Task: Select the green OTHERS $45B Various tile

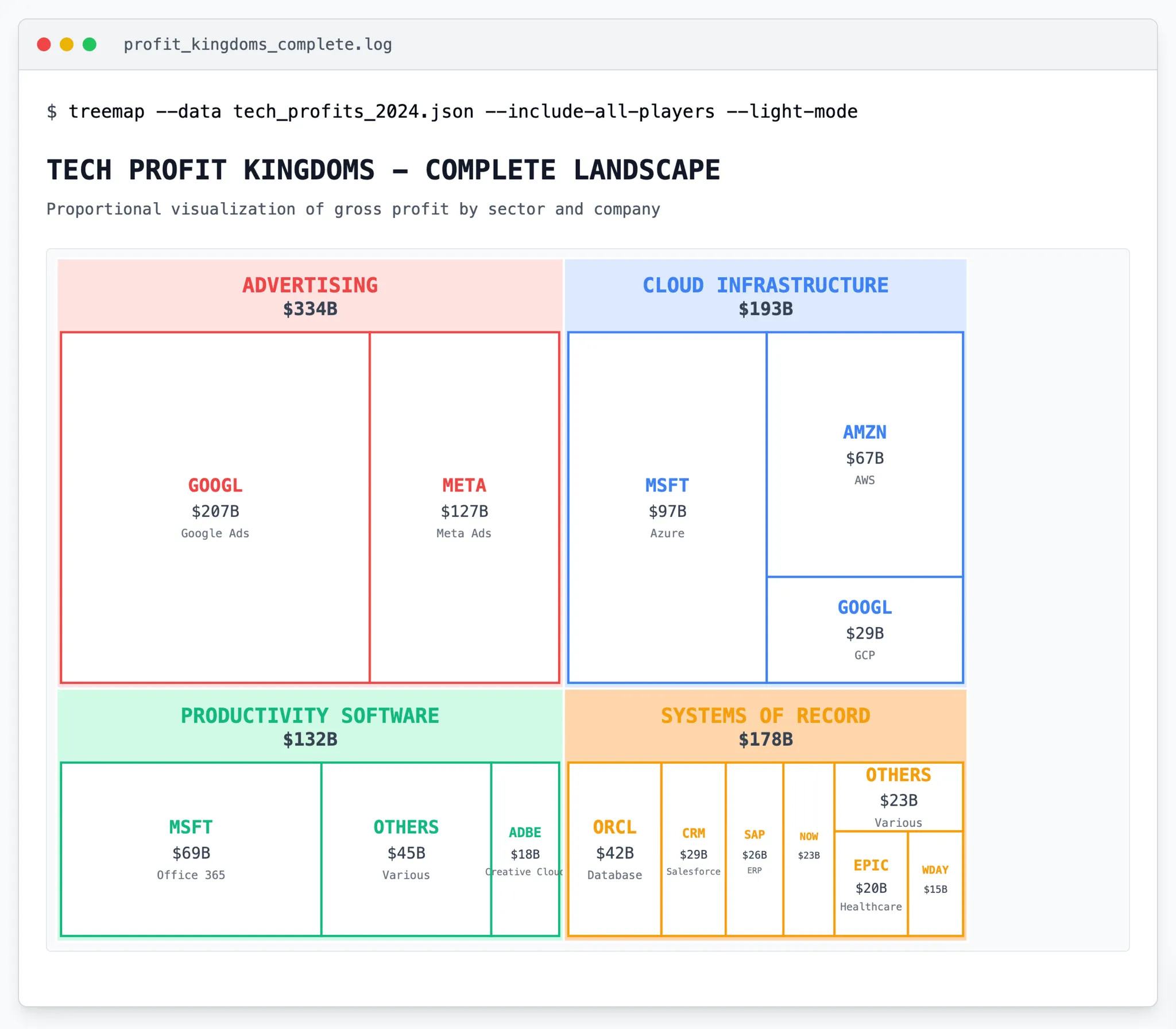Action: (x=406, y=849)
